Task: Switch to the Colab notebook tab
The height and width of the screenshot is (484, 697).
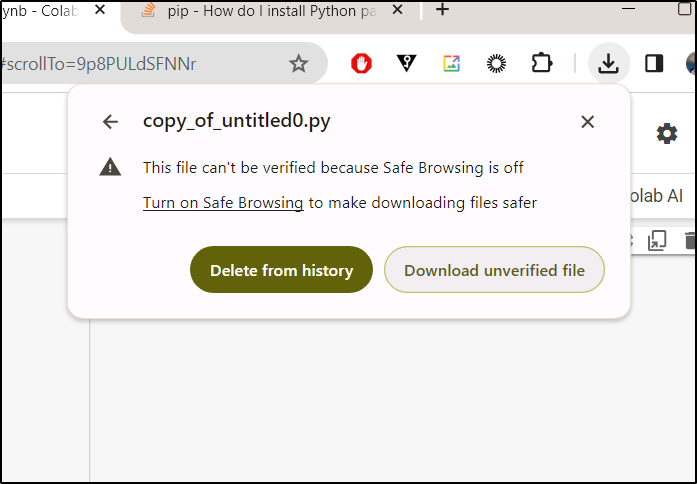Action: pyautogui.click(x=40, y=11)
